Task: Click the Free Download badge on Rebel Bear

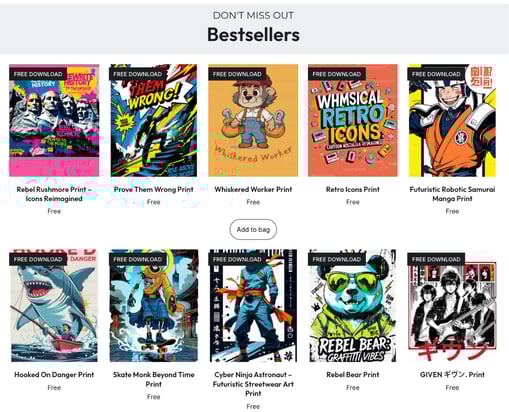Action: (337, 259)
